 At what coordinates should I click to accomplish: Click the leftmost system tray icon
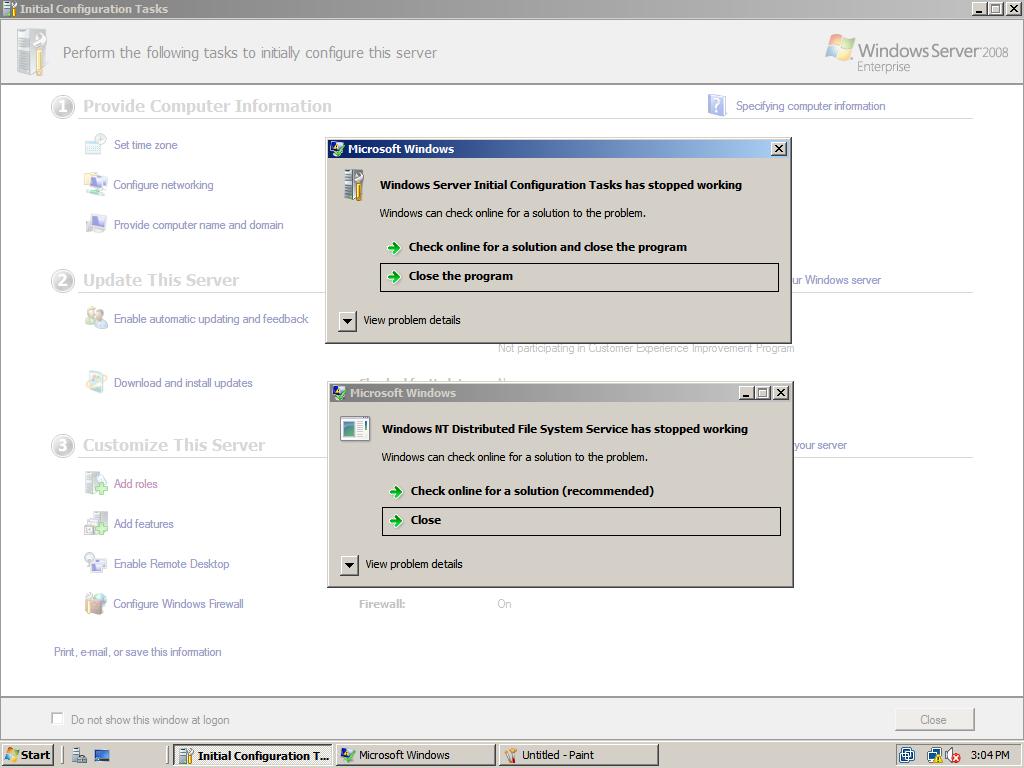(x=907, y=756)
